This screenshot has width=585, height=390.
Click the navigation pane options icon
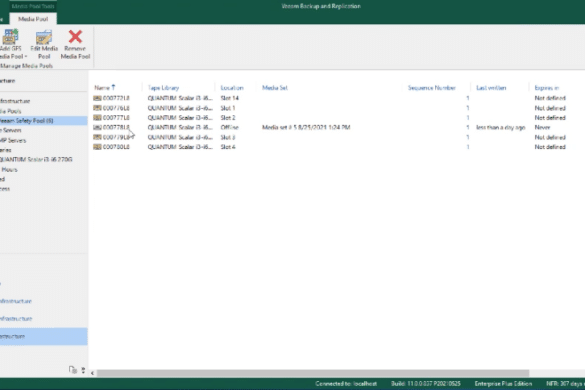73,370
